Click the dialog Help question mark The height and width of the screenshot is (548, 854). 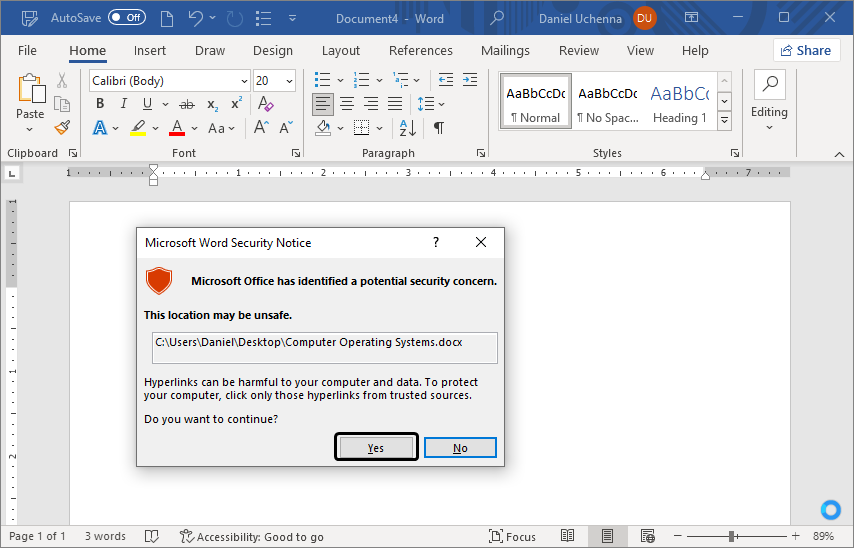(436, 242)
